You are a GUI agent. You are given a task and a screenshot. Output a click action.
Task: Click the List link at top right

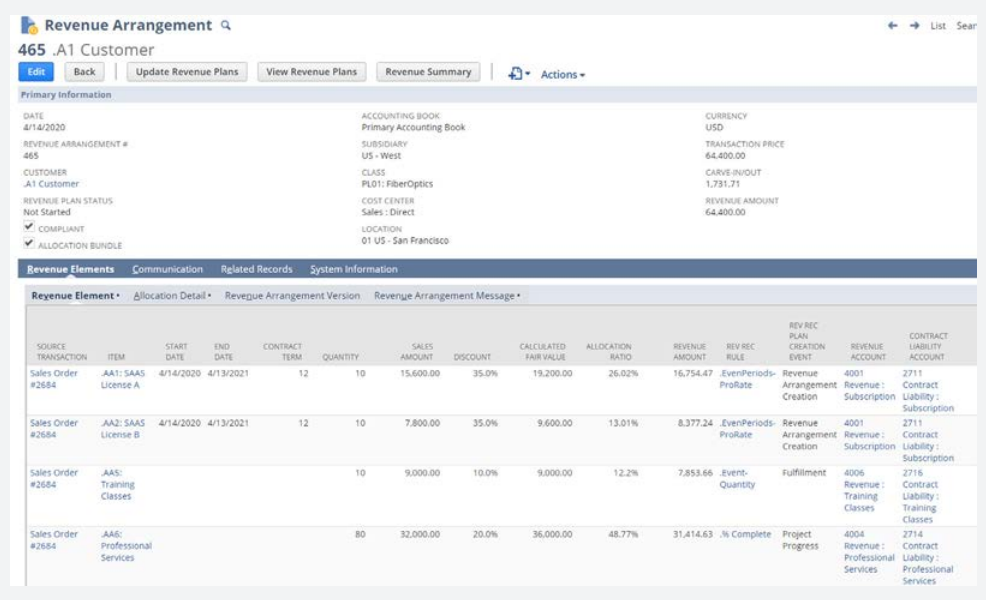(x=938, y=26)
